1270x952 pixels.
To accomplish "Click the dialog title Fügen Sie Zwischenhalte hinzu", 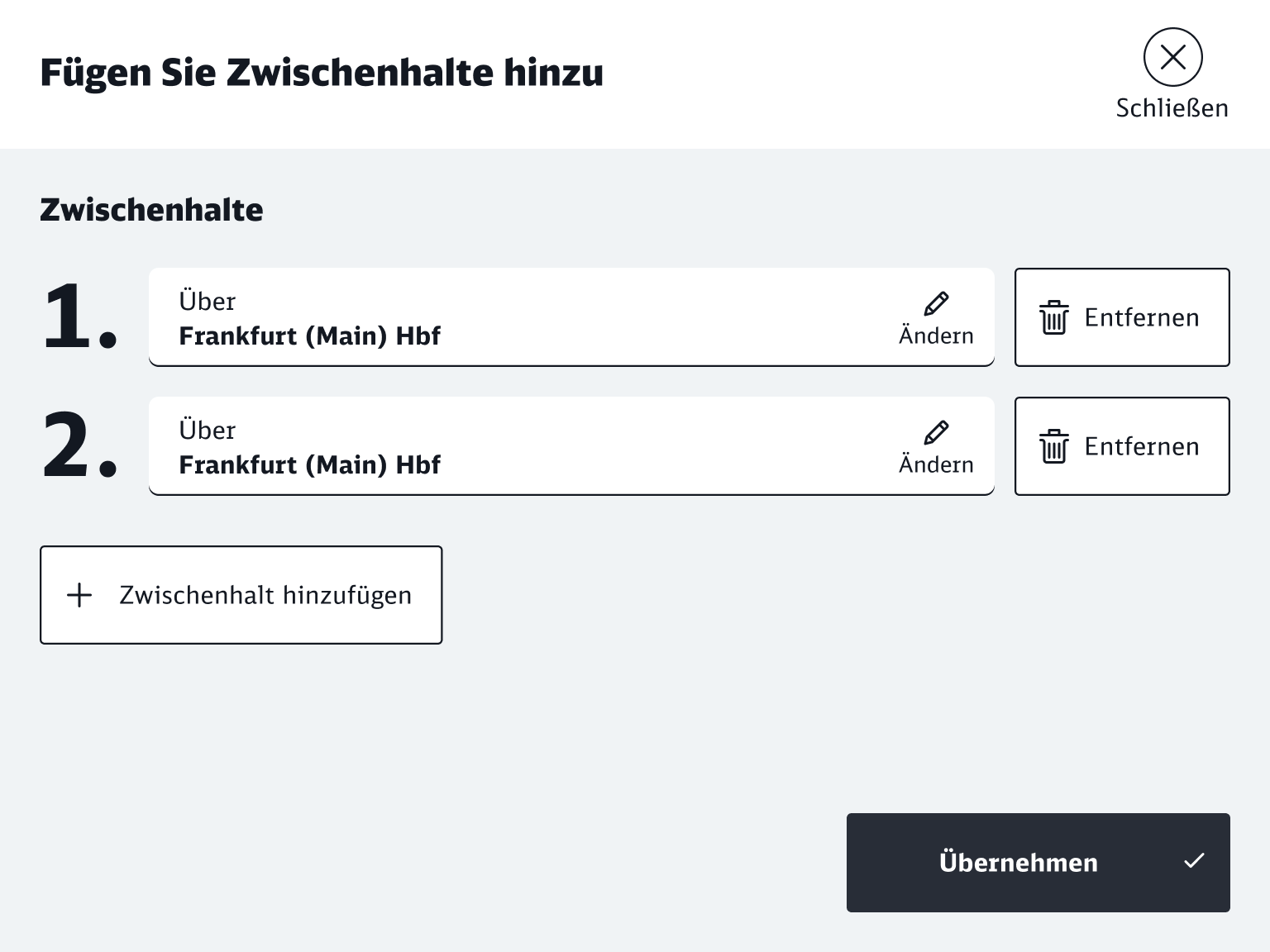I will [321, 73].
